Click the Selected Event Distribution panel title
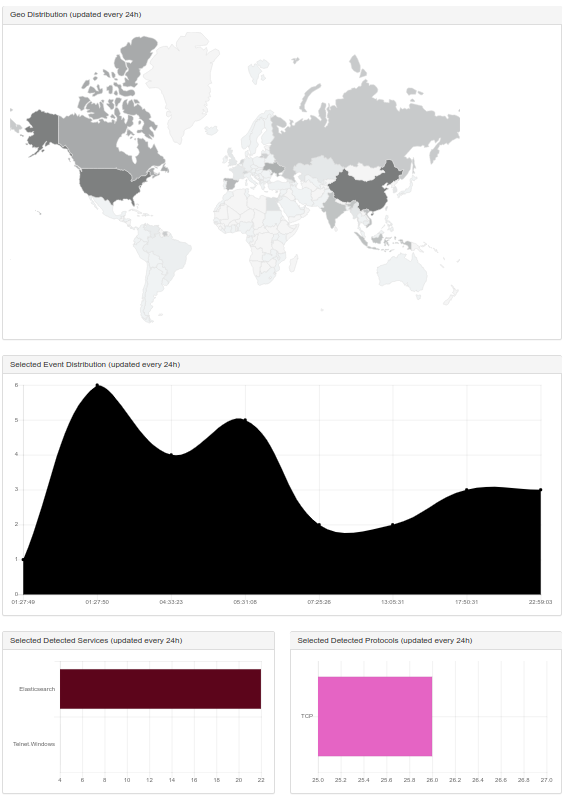This screenshot has width=567, height=801. 95,365
